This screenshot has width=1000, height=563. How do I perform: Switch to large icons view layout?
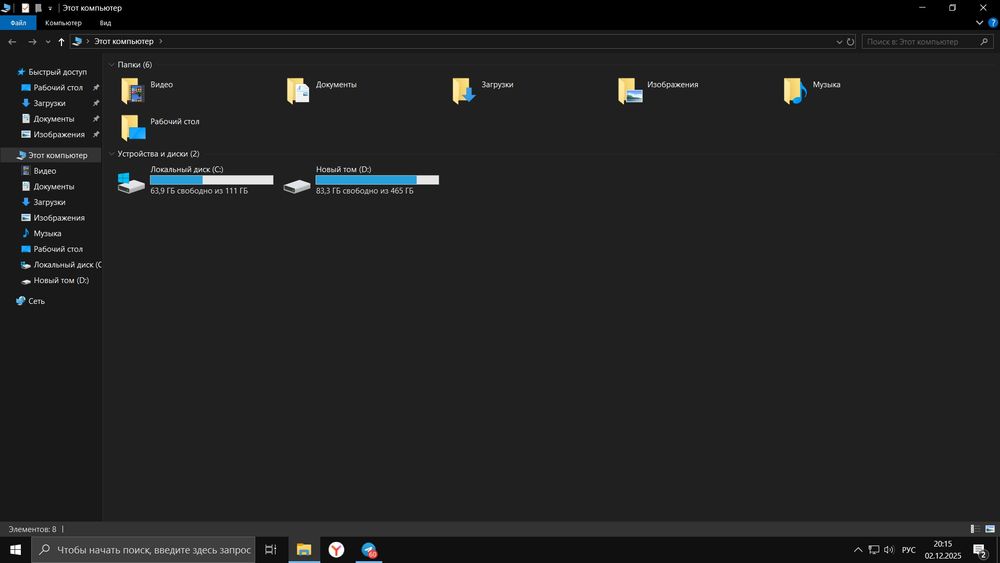(990, 529)
